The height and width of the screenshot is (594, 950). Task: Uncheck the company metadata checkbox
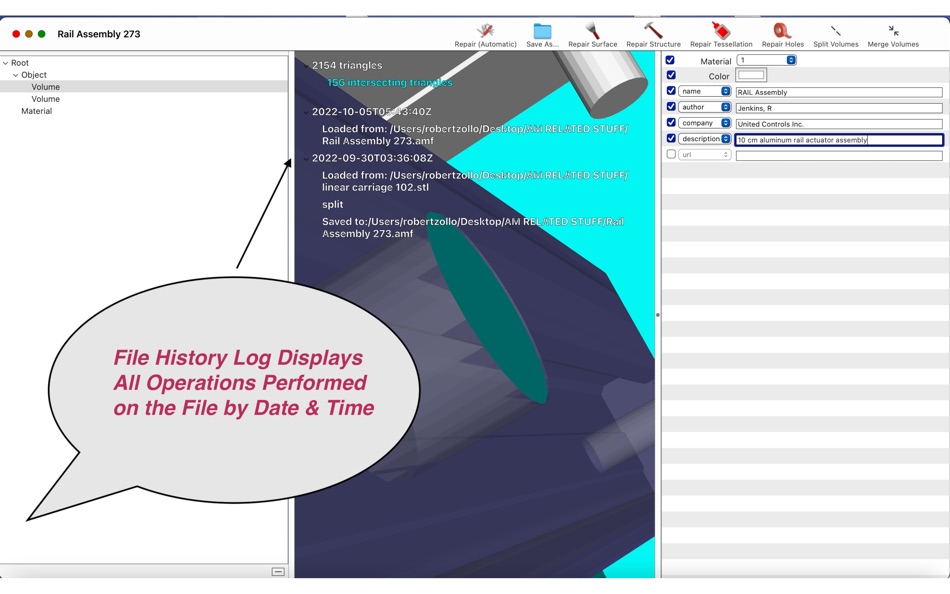tap(671, 122)
